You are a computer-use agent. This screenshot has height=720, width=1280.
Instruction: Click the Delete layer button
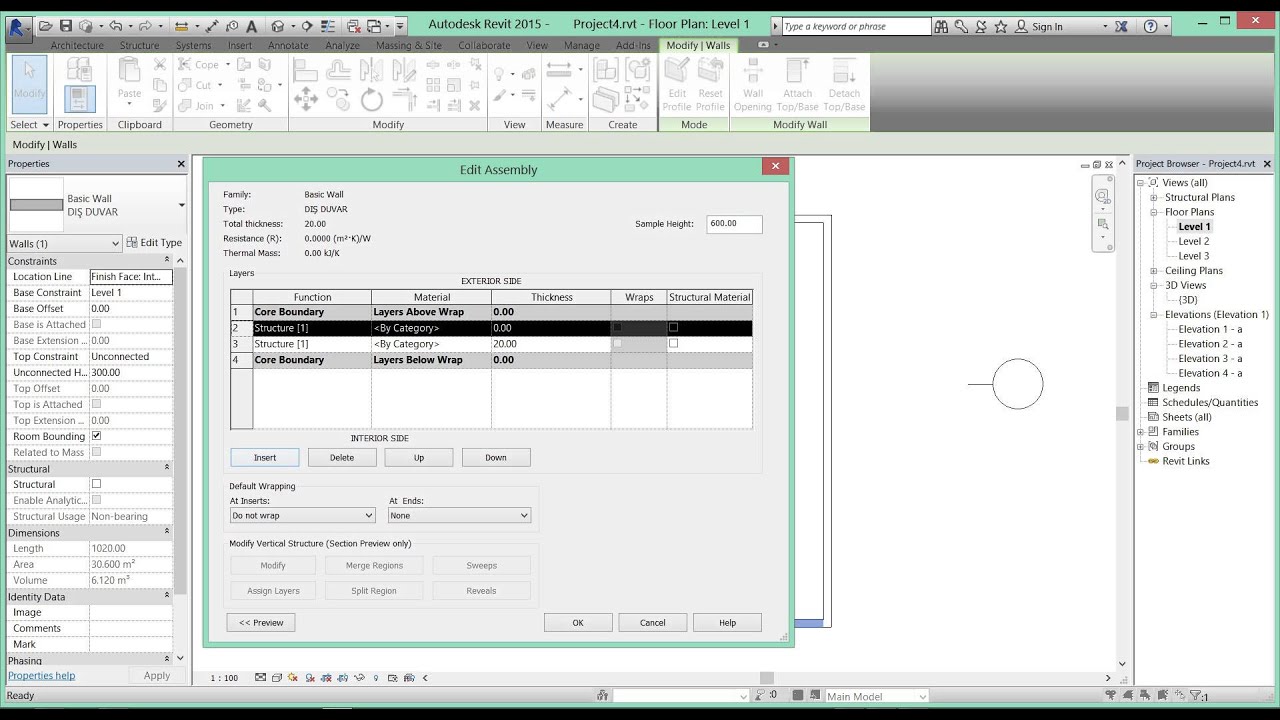[x=342, y=457]
